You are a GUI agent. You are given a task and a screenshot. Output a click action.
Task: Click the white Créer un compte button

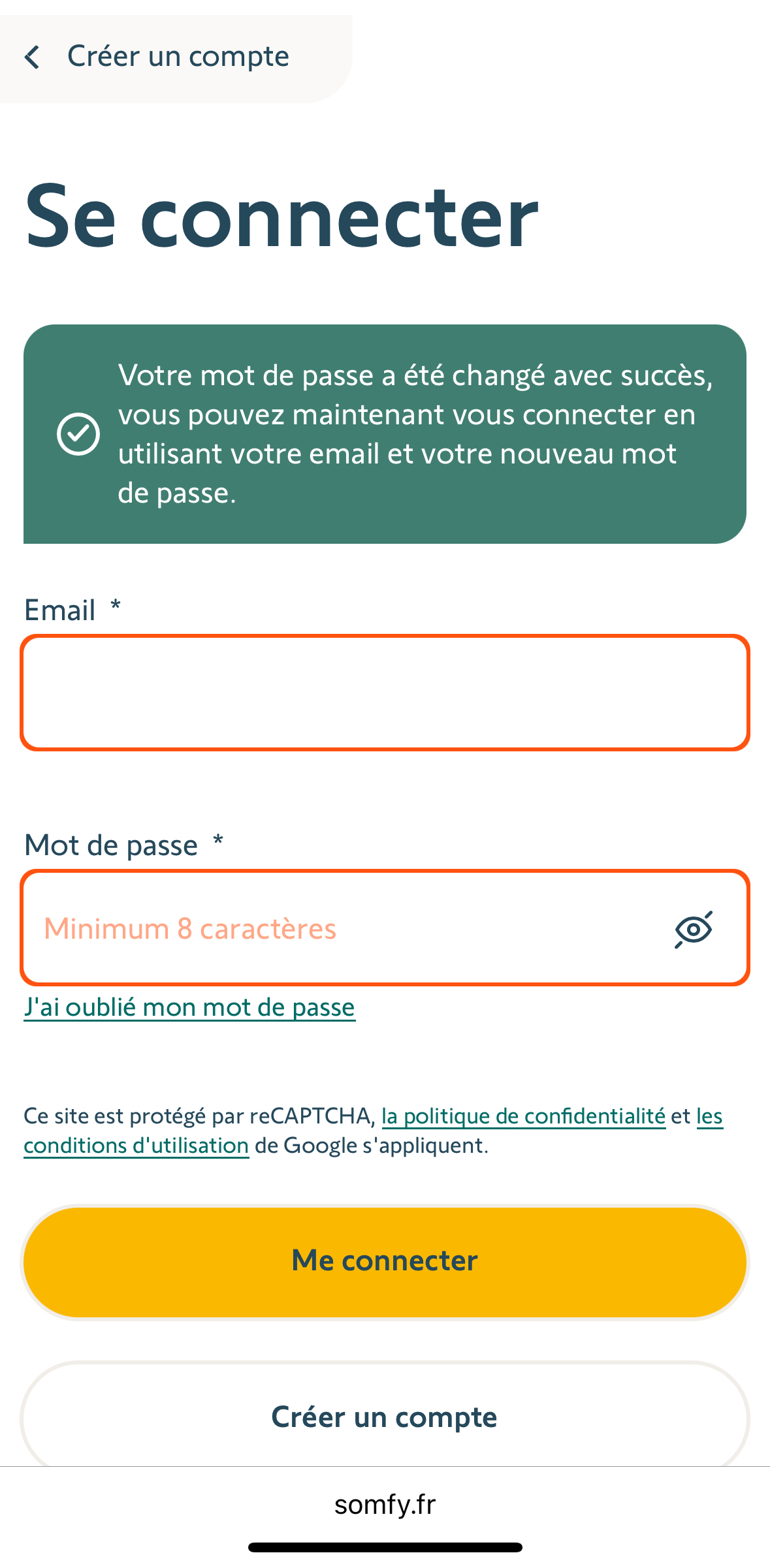[x=385, y=1417]
